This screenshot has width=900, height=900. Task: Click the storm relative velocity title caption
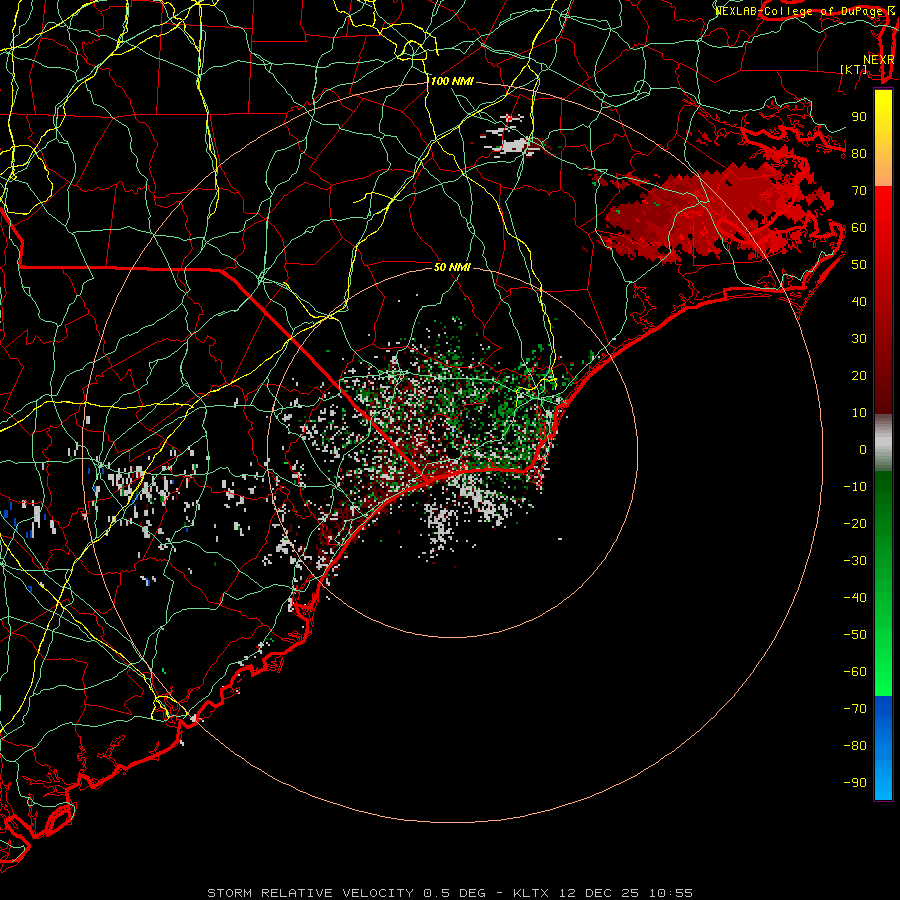tap(449, 893)
